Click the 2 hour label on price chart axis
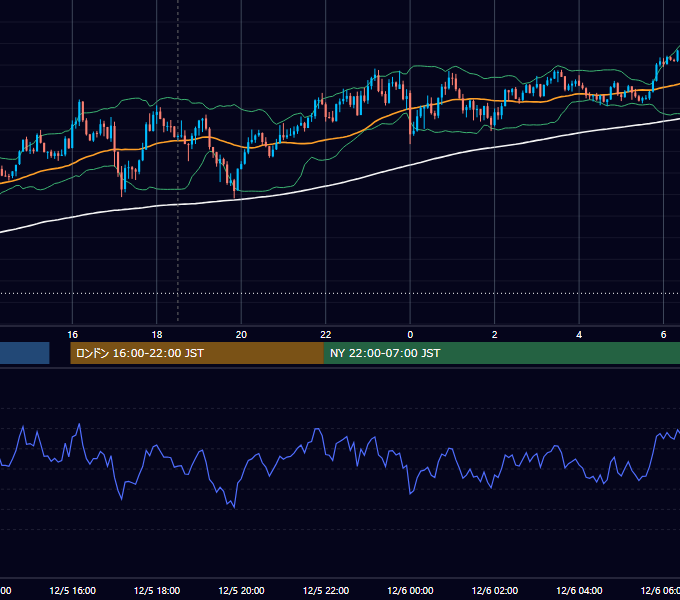Viewport: 680px width, 600px height. point(494,335)
